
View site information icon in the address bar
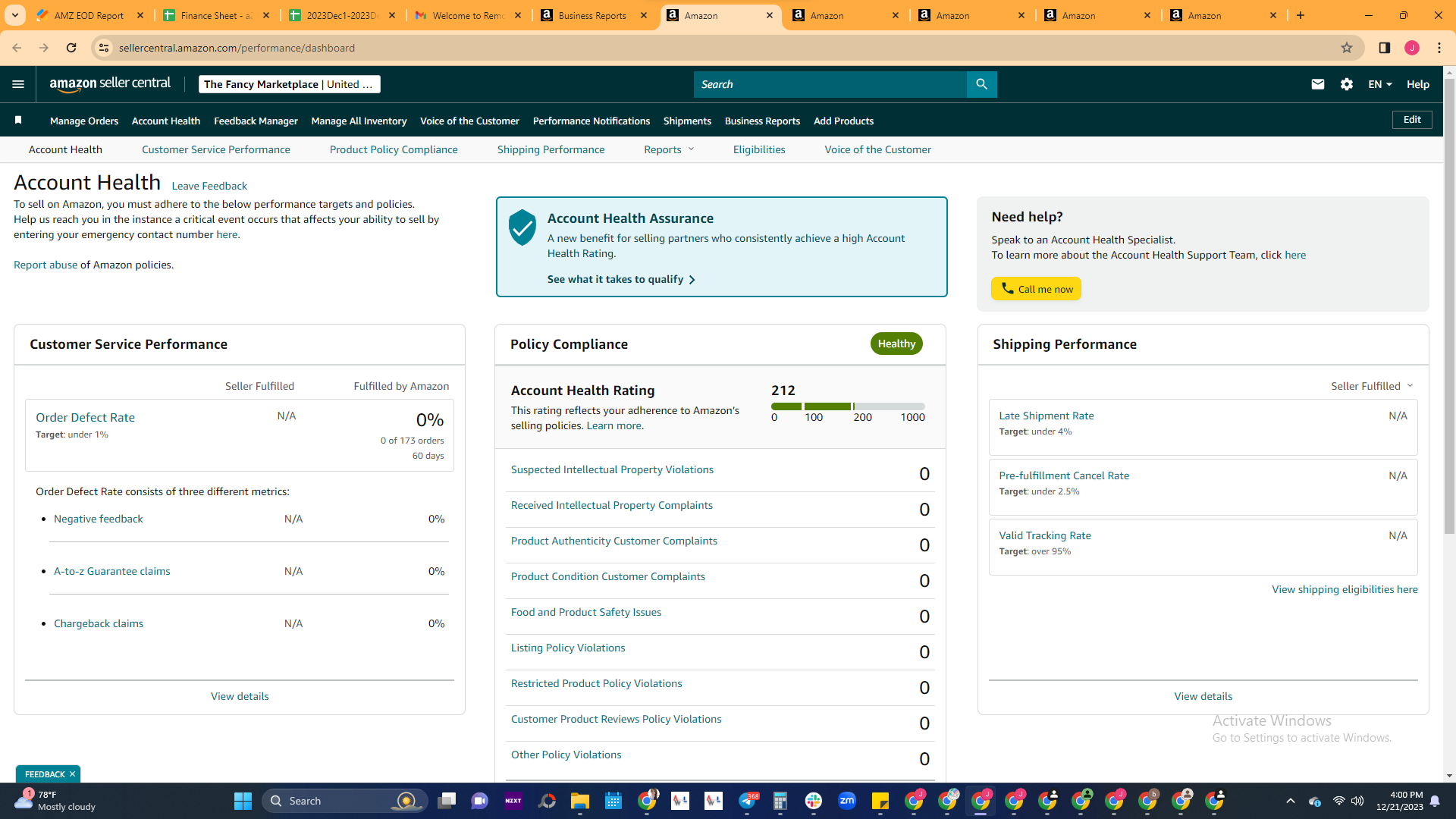[104, 48]
